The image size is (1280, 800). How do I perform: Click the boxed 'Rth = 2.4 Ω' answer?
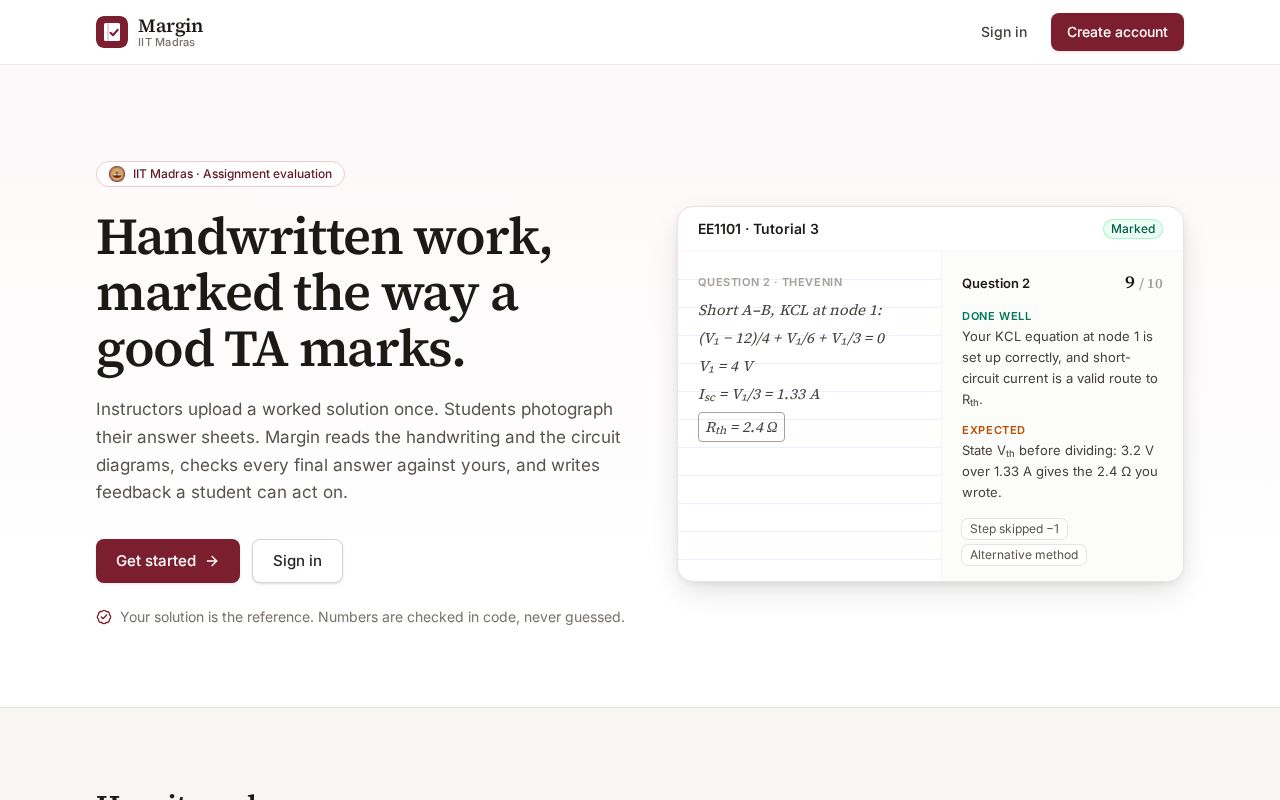coord(741,427)
